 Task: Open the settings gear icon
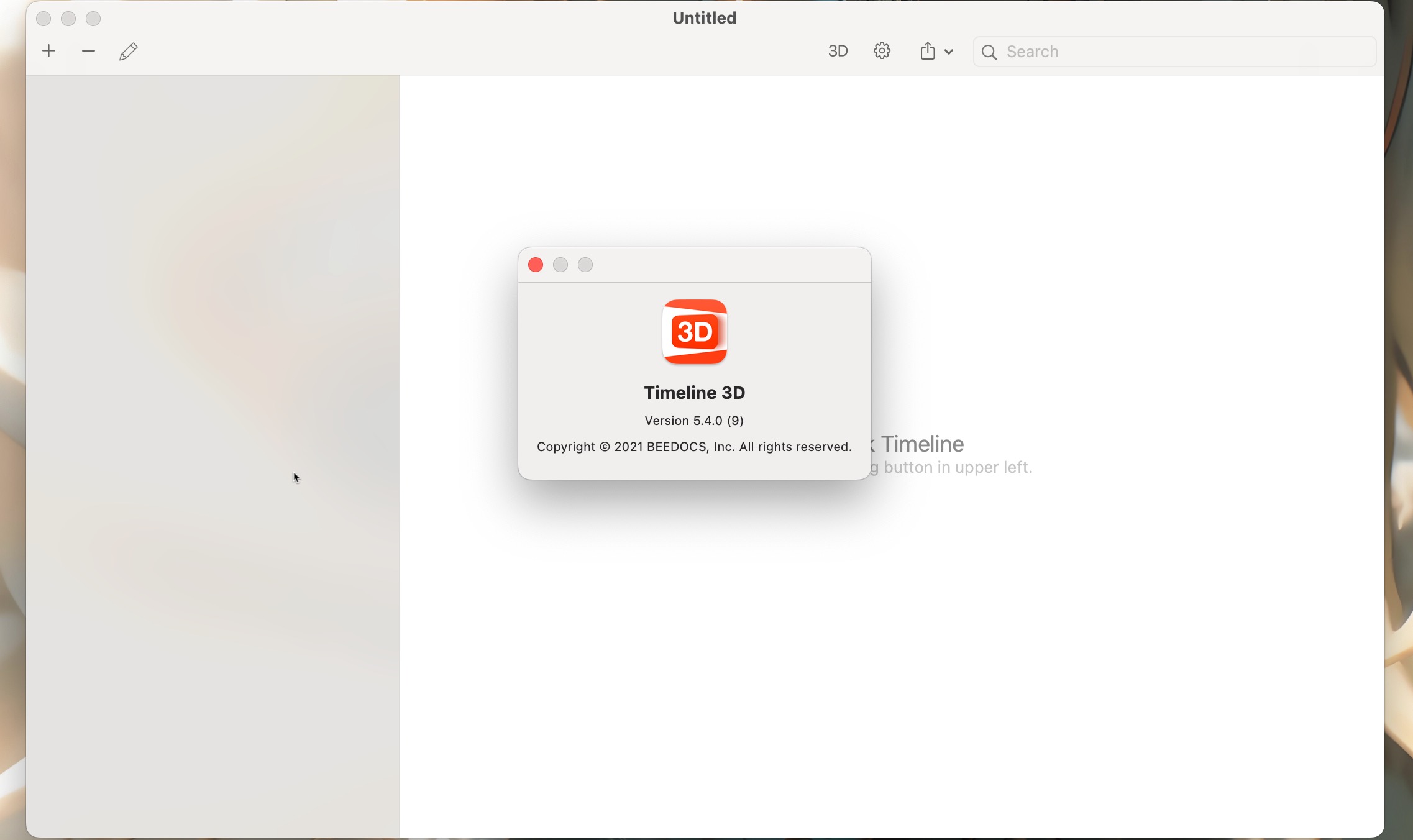point(882,51)
